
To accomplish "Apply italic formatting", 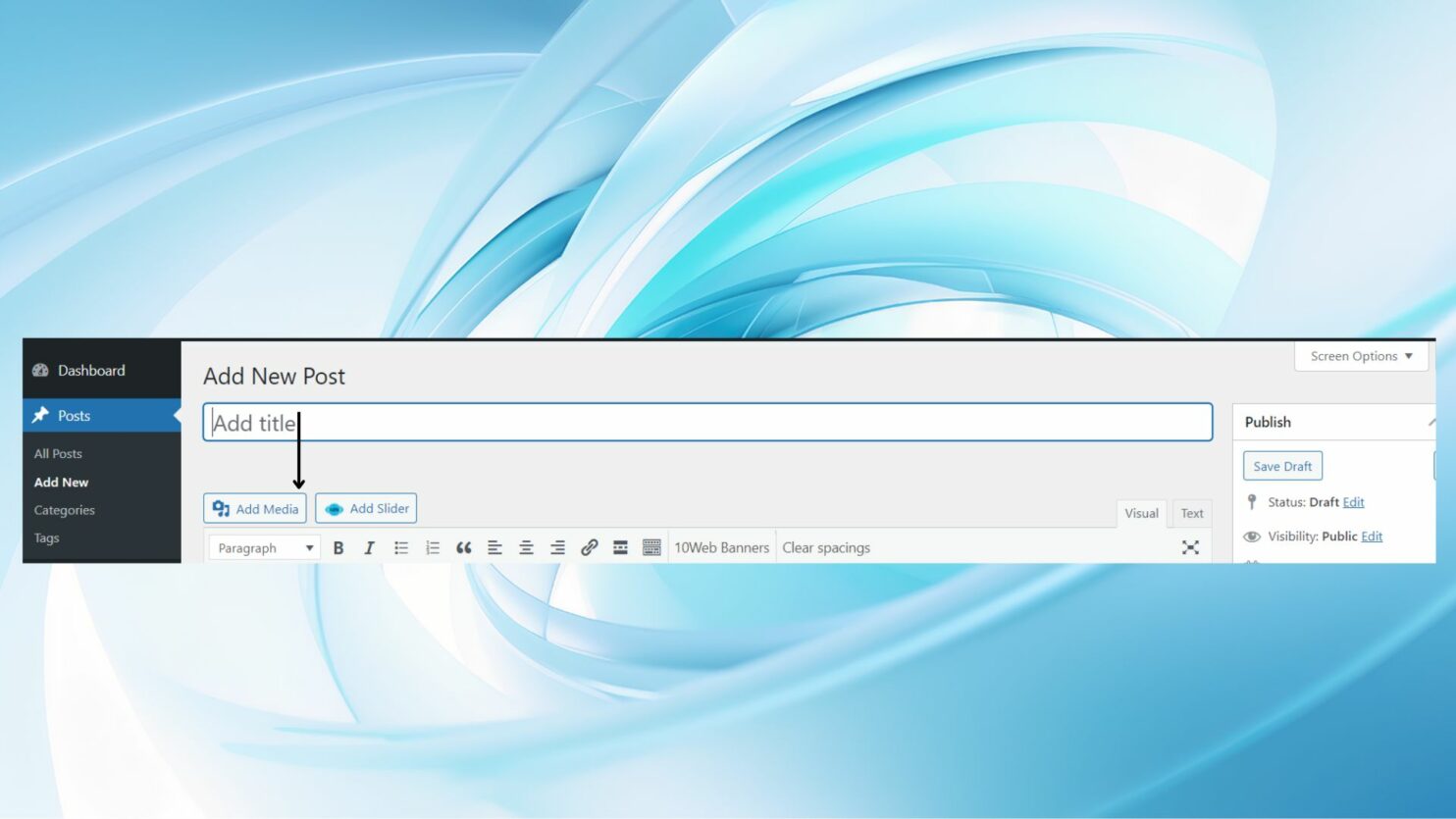I will (x=369, y=548).
